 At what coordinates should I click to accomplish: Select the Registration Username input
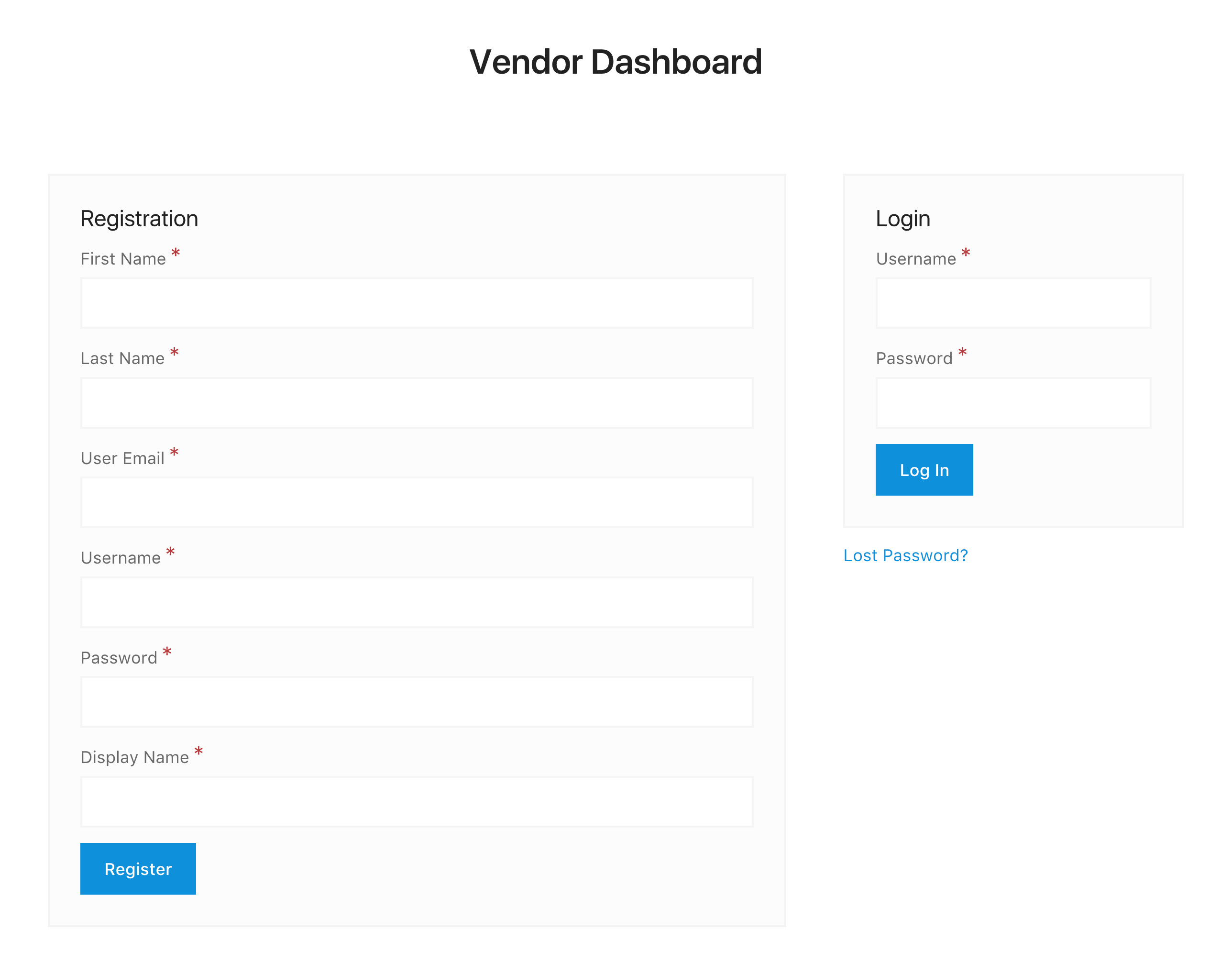[x=417, y=602]
